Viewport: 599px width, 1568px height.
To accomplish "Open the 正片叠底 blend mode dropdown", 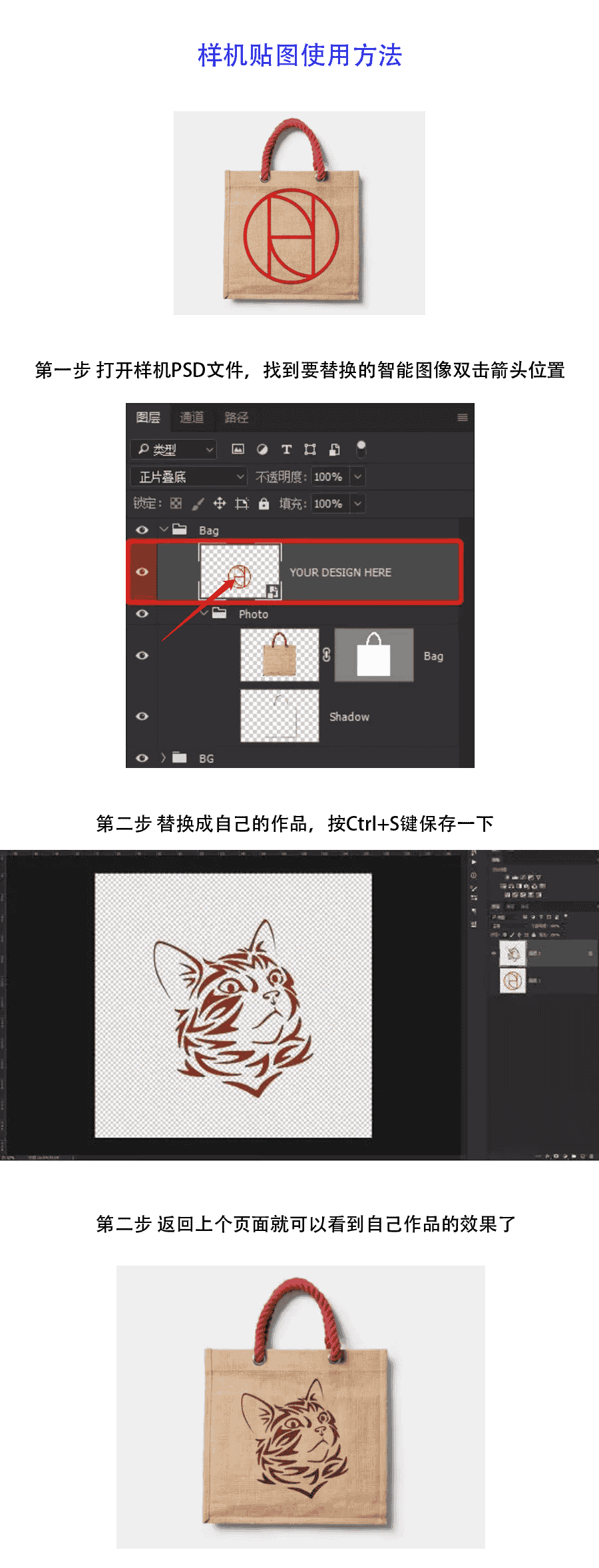I will click(x=189, y=477).
